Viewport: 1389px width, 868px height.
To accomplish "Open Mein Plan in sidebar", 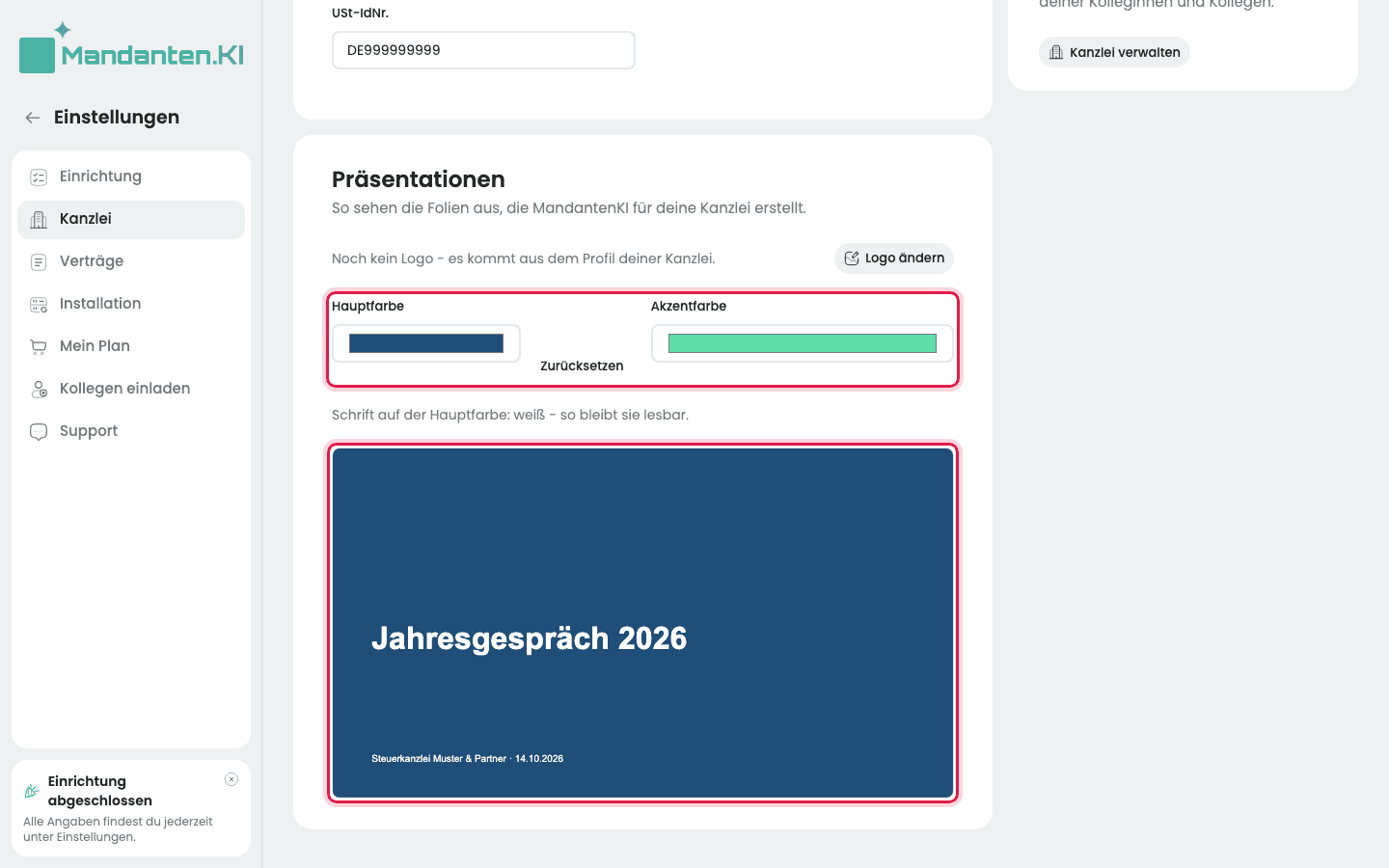I will click(x=131, y=346).
